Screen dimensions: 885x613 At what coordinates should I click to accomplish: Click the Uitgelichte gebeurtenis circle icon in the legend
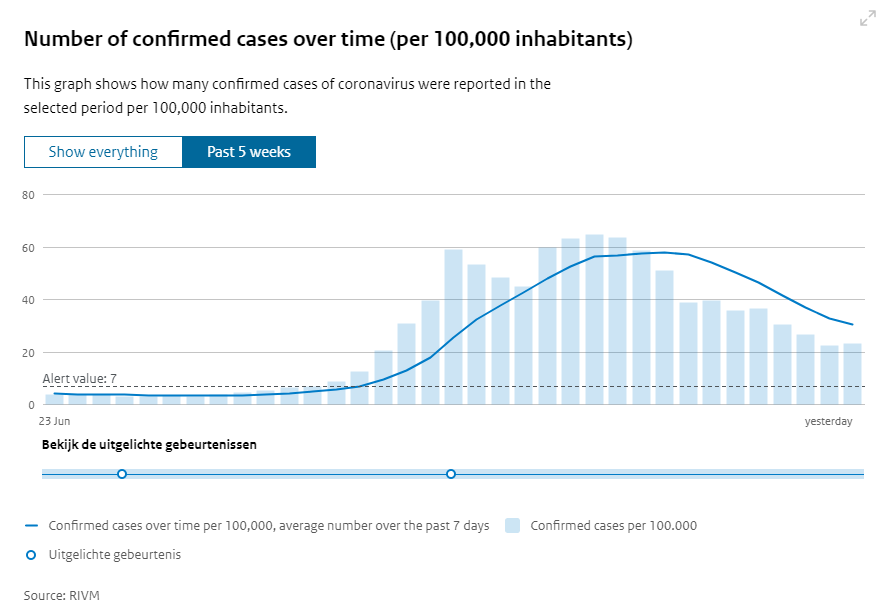(31, 554)
